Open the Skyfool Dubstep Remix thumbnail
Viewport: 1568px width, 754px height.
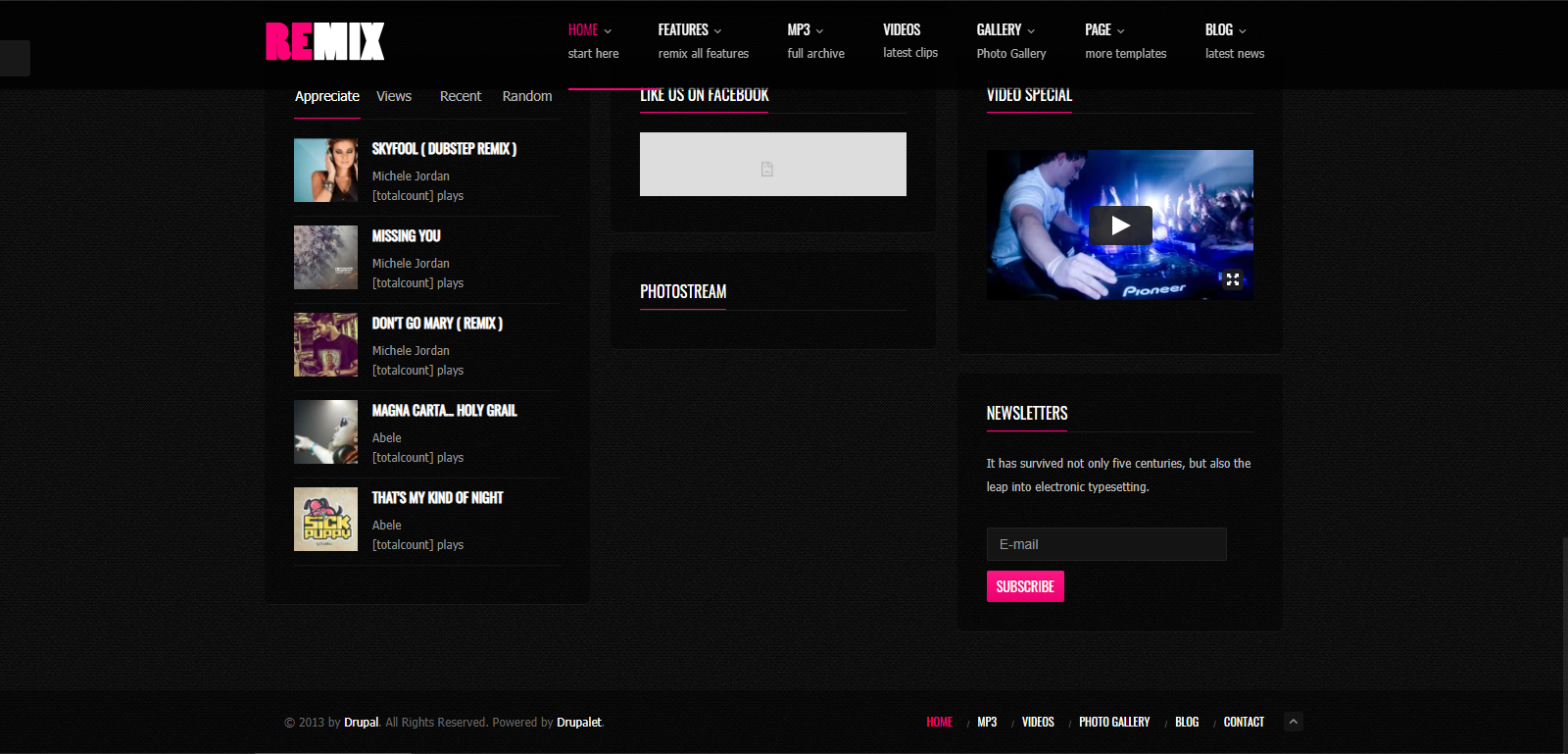click(x=325, y=171)
